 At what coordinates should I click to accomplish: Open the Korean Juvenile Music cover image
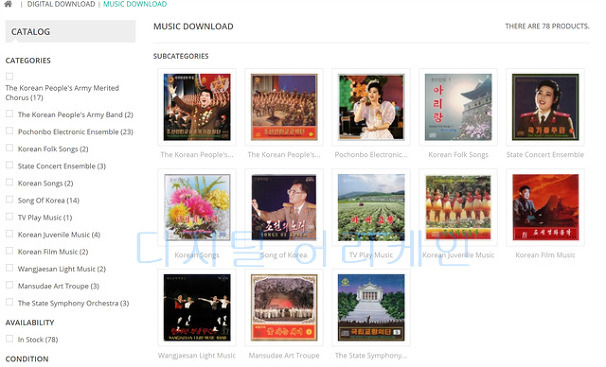(458, 207)
